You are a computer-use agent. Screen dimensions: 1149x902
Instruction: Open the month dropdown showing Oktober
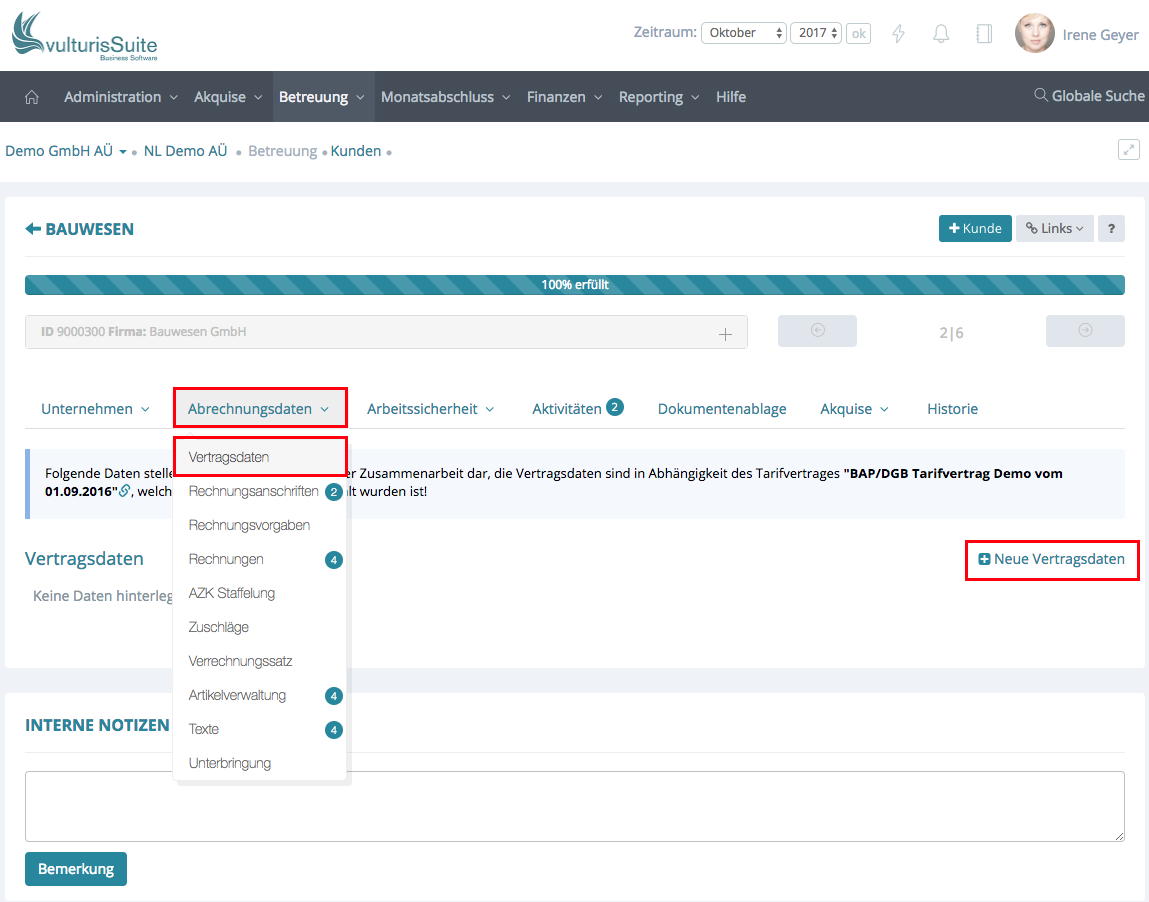[744, 33]
